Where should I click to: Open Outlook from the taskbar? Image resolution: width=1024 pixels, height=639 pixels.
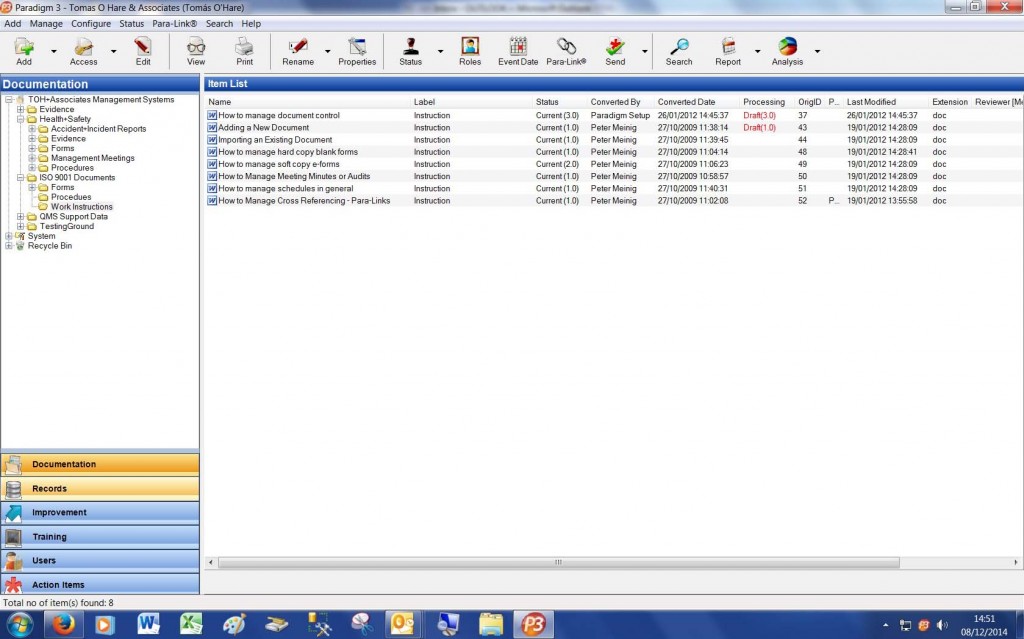pos(402,625)
